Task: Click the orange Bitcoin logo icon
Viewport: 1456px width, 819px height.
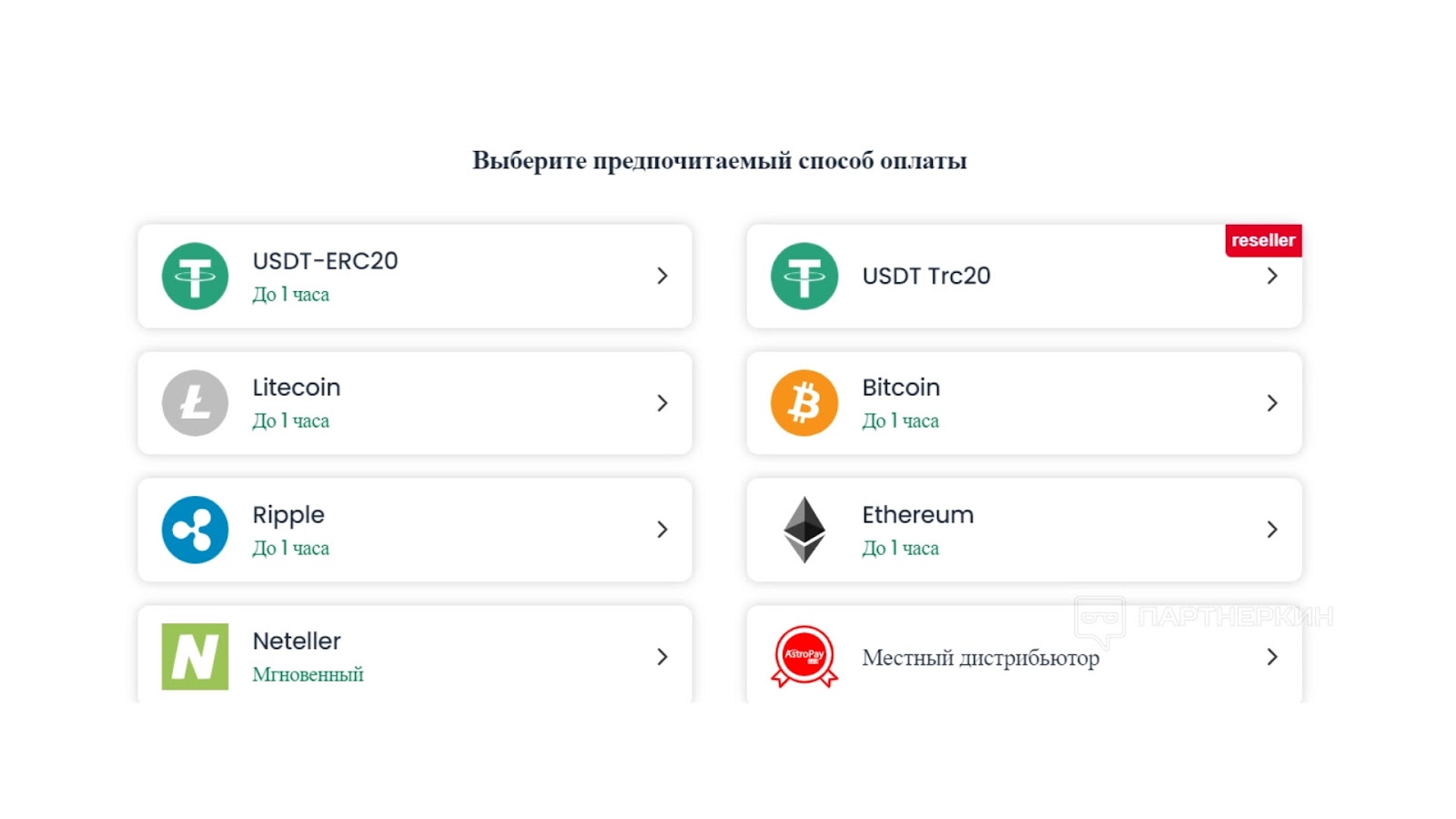Action: [804, 403]
